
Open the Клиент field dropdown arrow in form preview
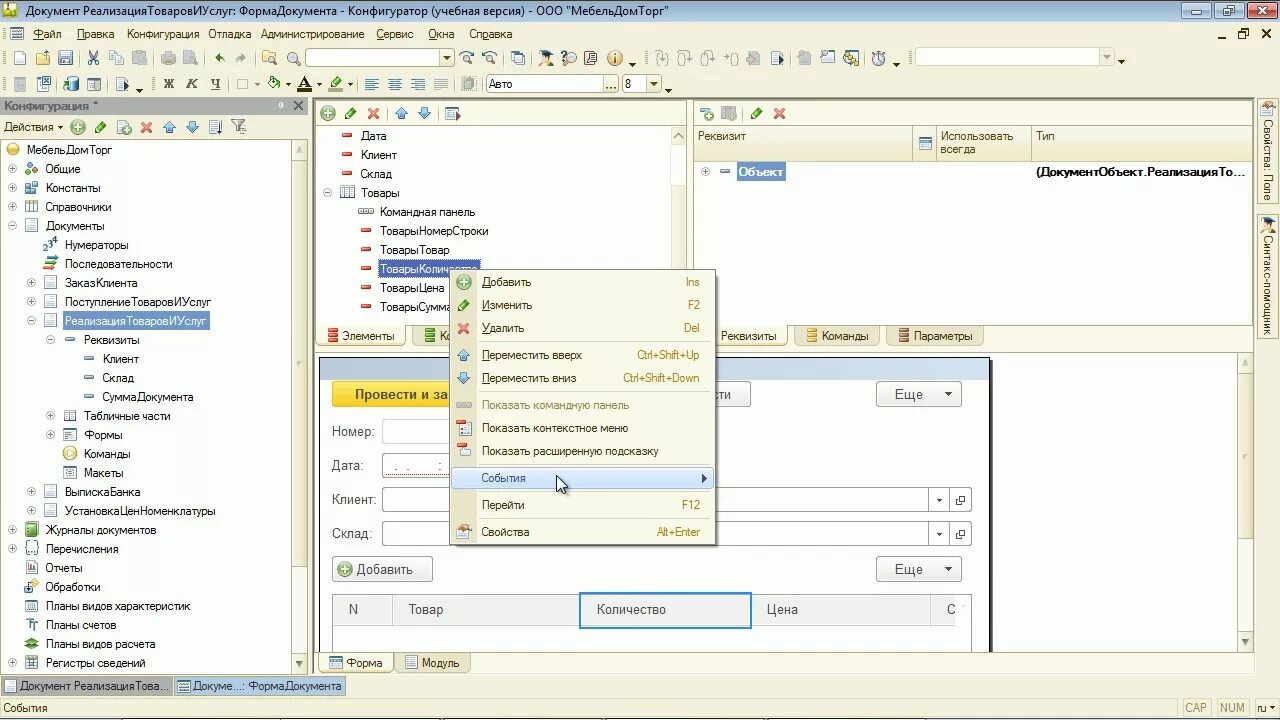939,500
